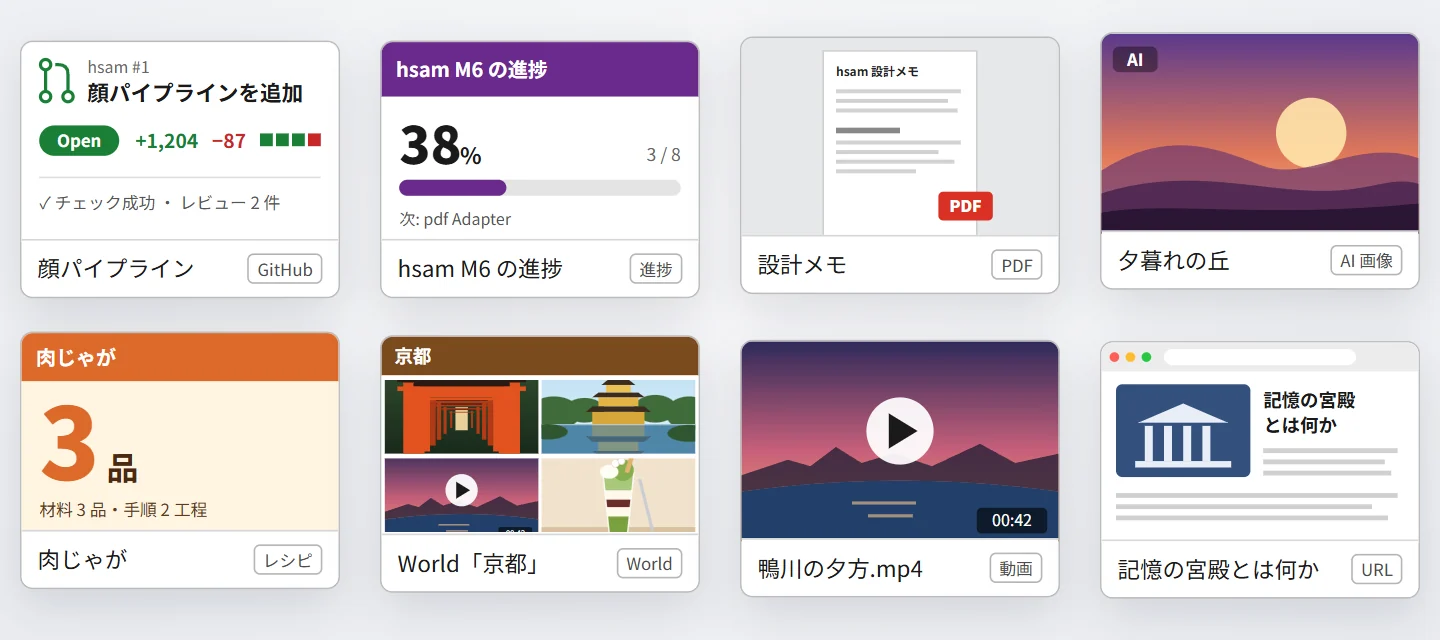The height and width of the screenshot is (640, 1440).
Task: Click the レシピ tag badge
Action: [x=288, y=560]
